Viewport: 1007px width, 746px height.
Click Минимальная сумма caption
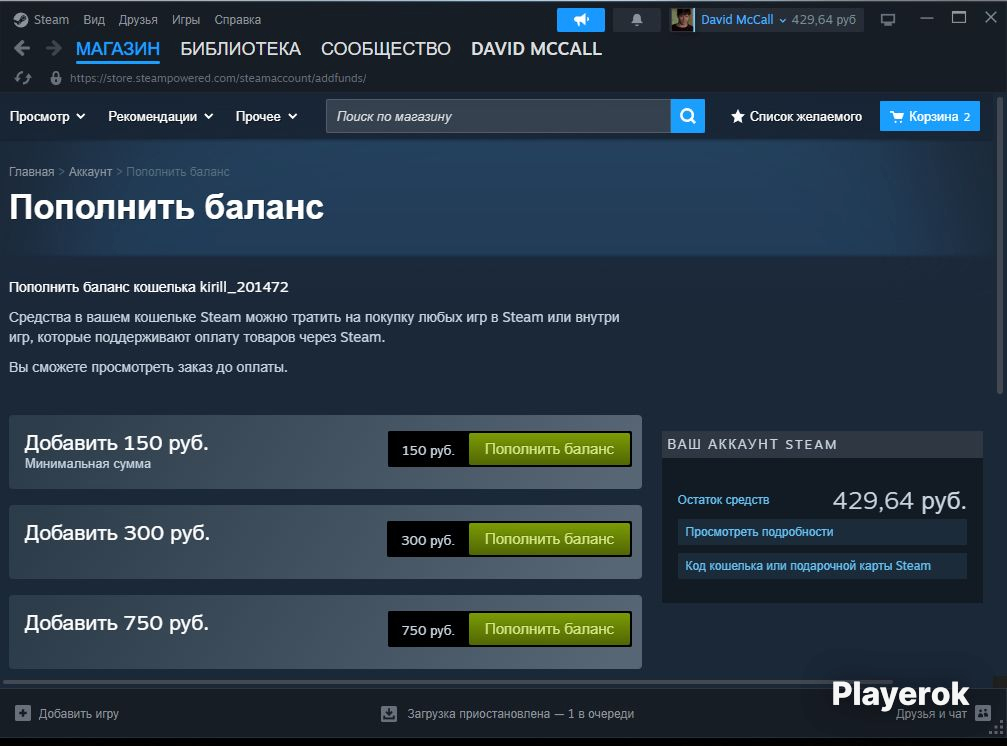tap(88, 464)
